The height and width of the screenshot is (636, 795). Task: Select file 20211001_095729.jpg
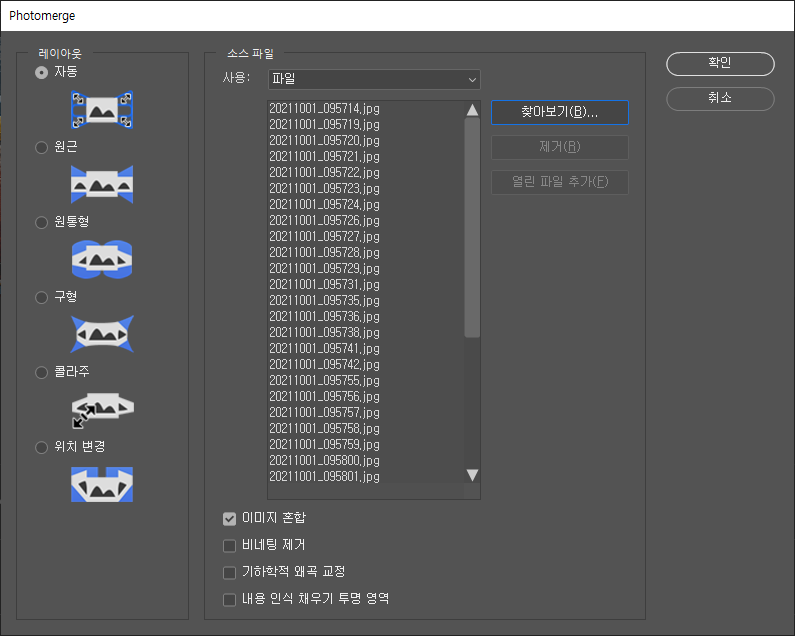pos(324,269)
